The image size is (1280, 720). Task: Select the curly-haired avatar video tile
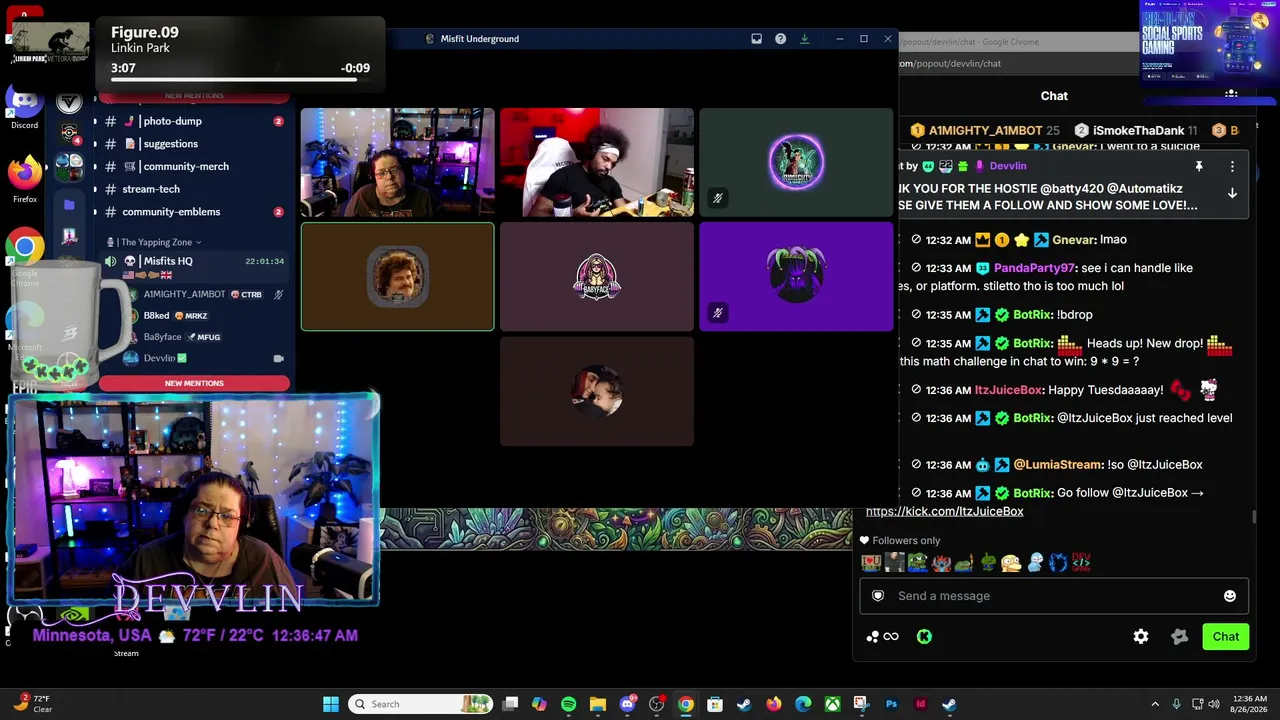(398, 277)
